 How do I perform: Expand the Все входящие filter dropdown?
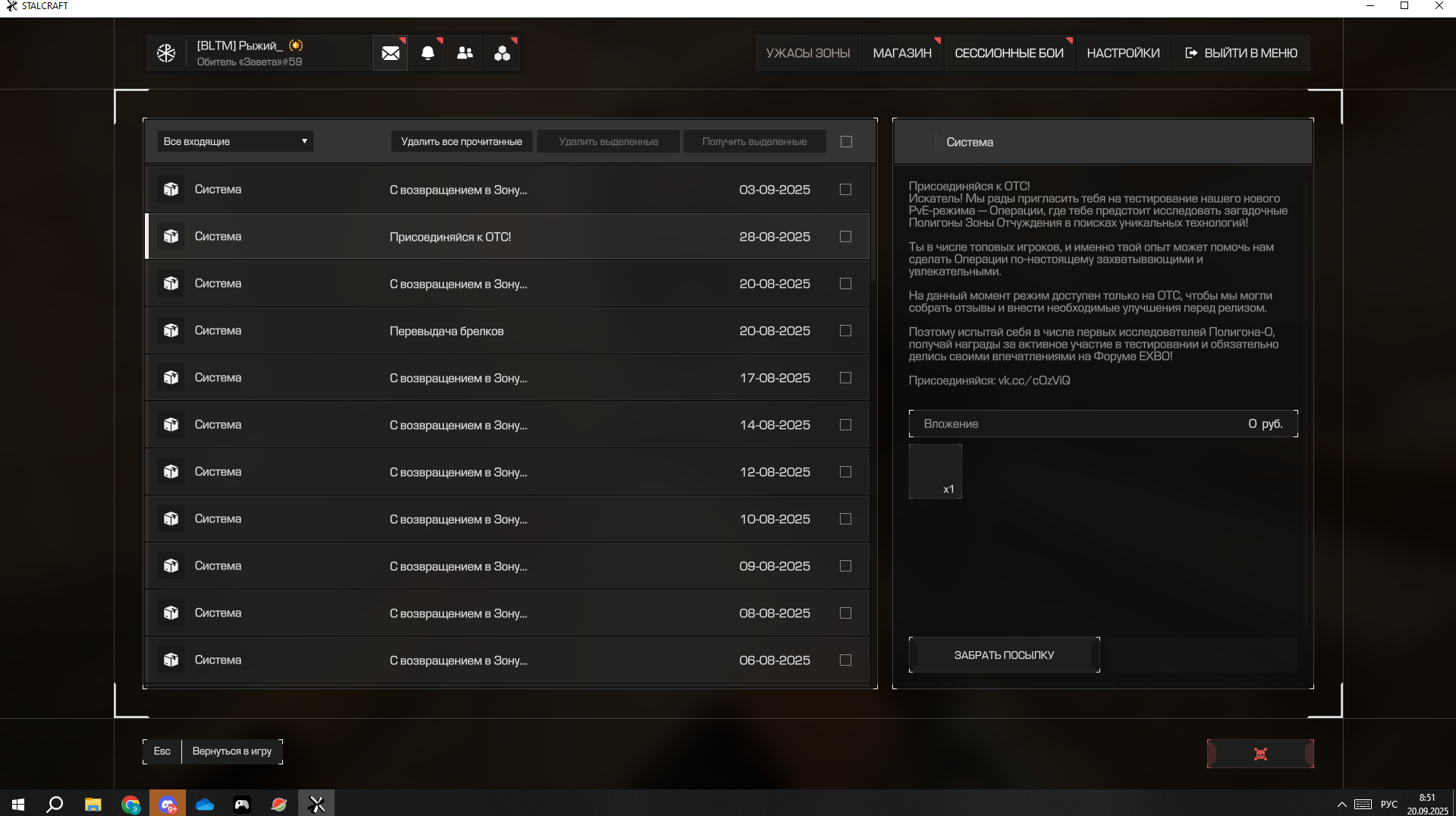(x=235, y=142)
